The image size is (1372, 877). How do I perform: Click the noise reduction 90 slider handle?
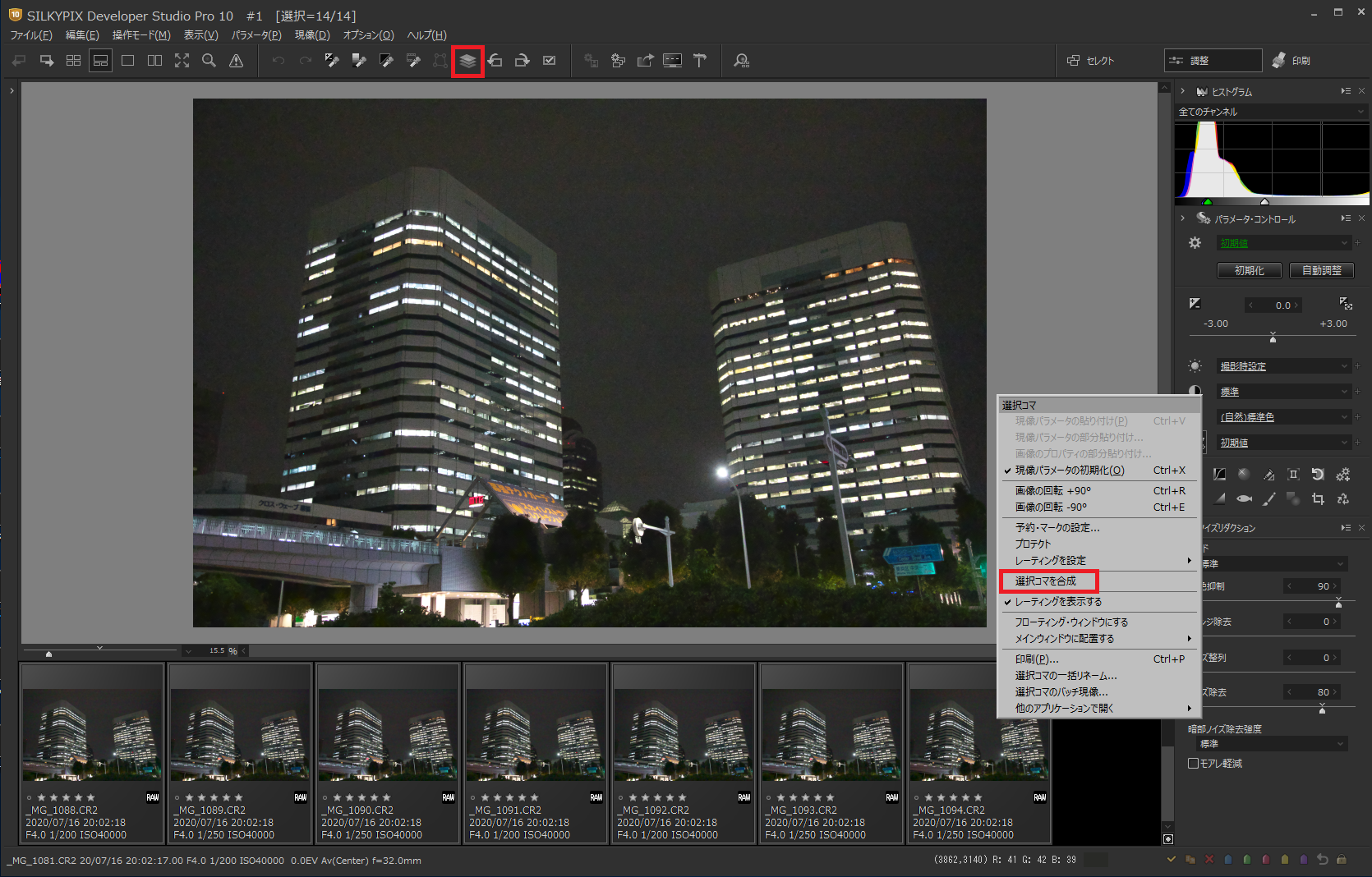(x=1338, y=604)
